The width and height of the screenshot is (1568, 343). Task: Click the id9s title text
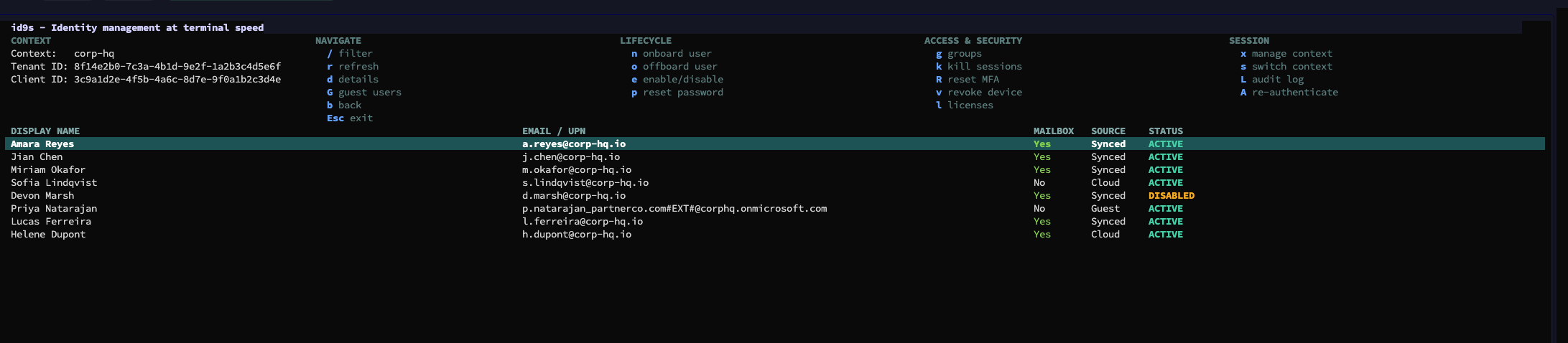[137, 28]
